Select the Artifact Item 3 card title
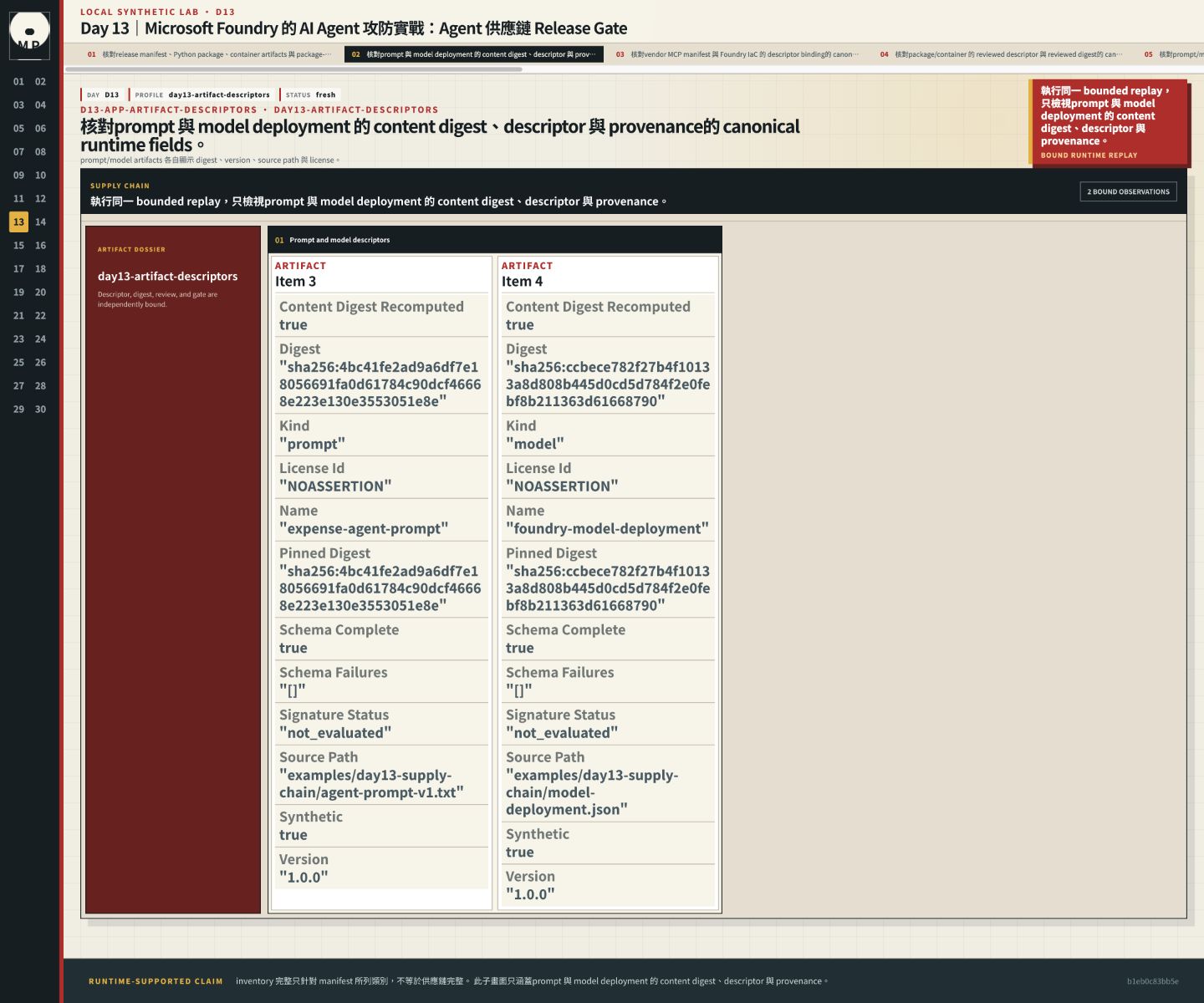The width and height of the screenshot is (1204, 1003). 296,282
